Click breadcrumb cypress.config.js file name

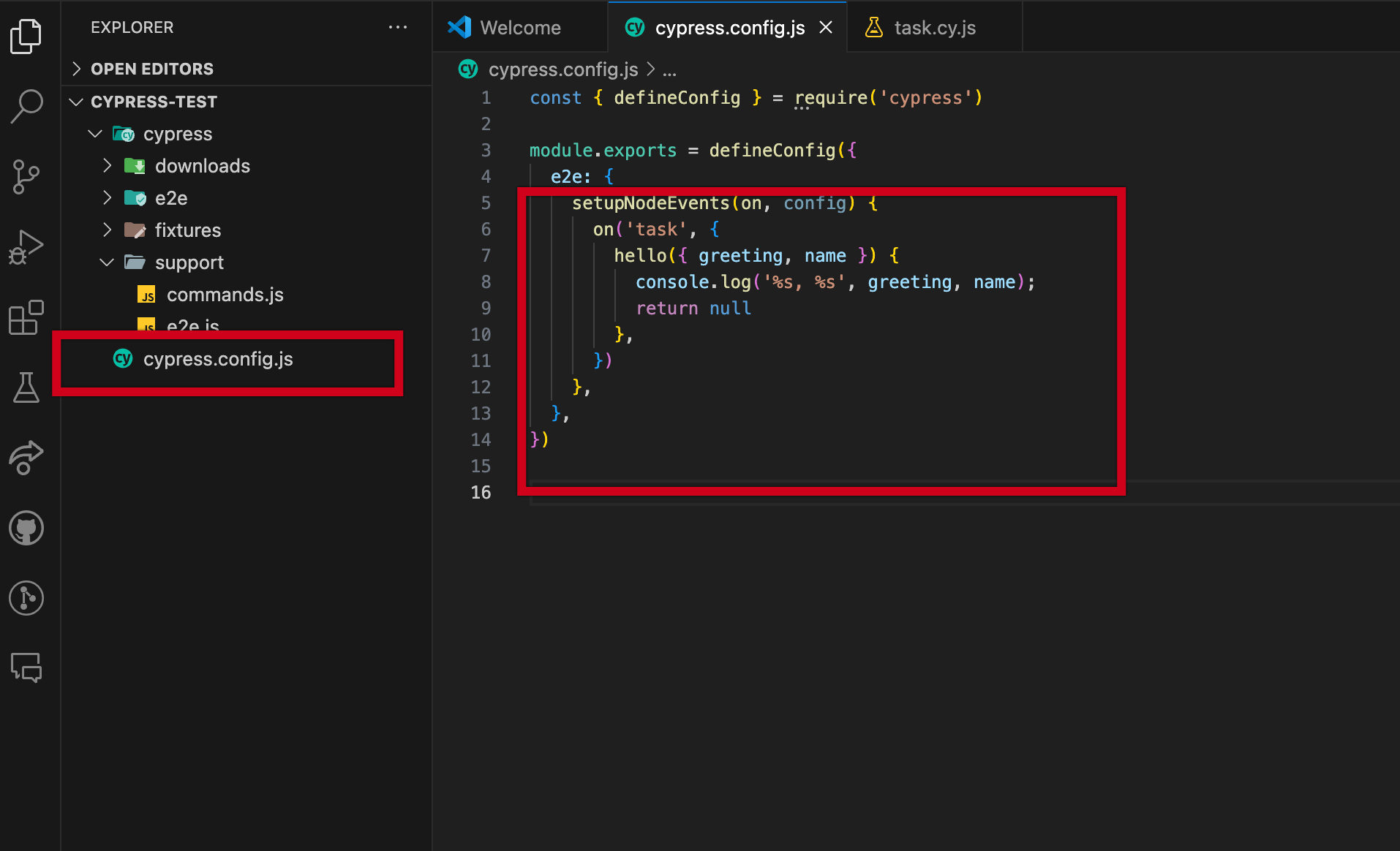pos(563,69)
